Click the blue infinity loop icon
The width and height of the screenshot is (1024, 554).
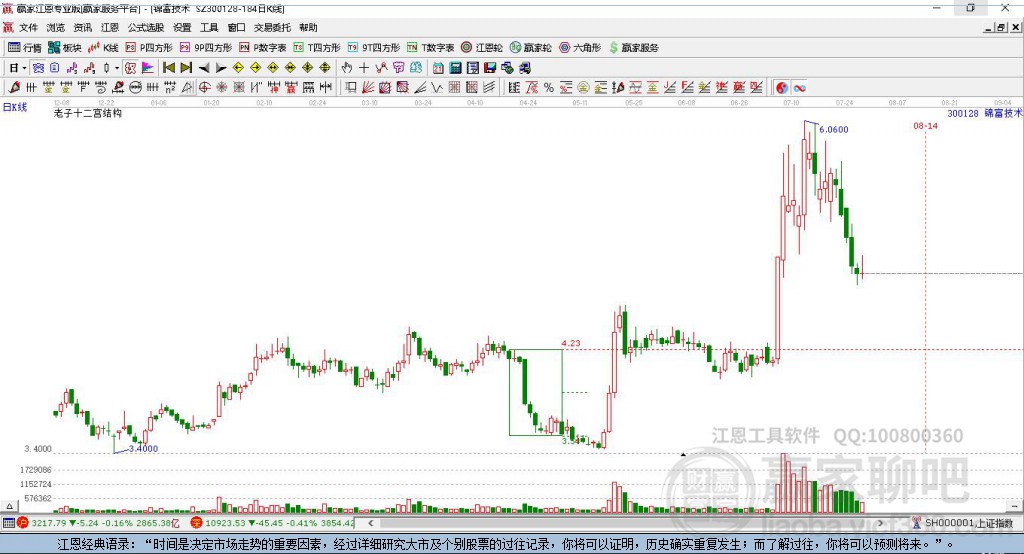[x=799, y=88]
